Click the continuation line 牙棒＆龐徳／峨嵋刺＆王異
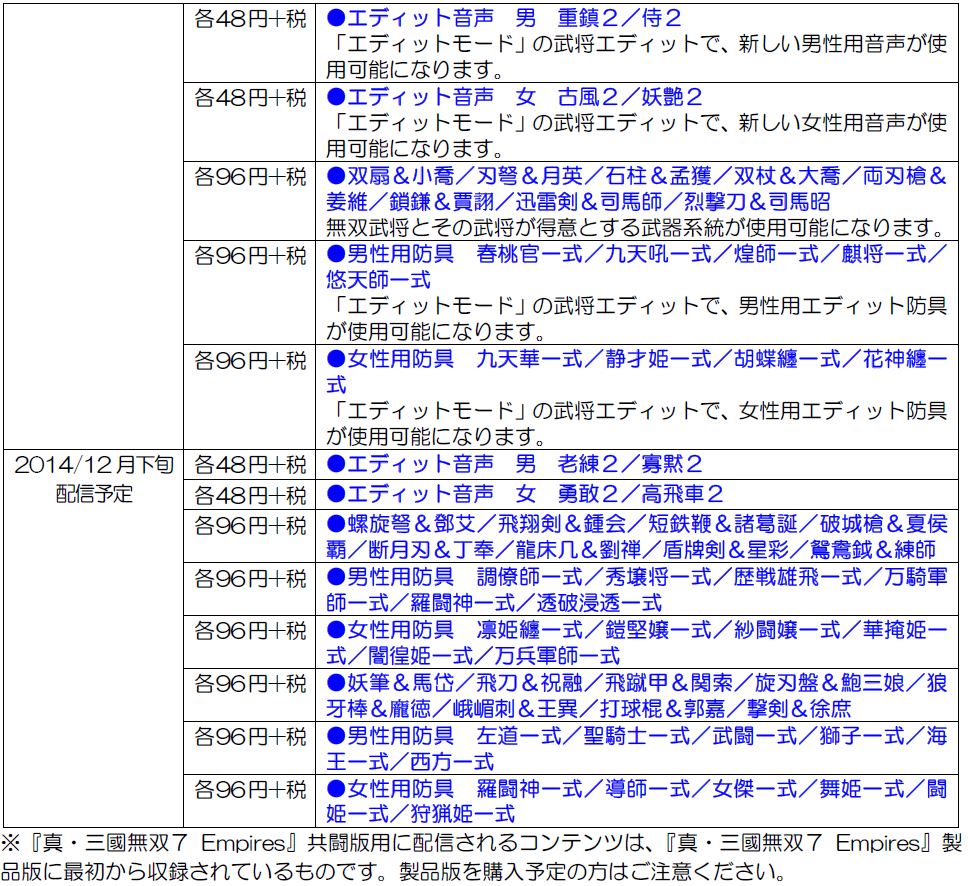The image size is (968, 886). [x=588, y=709]
